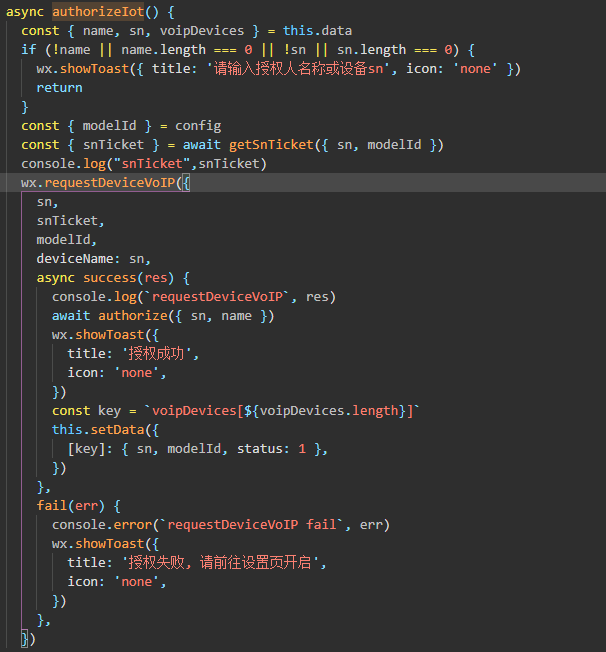Click '[key]' computed property
The image size is (606, 652).
coord(86,449)
